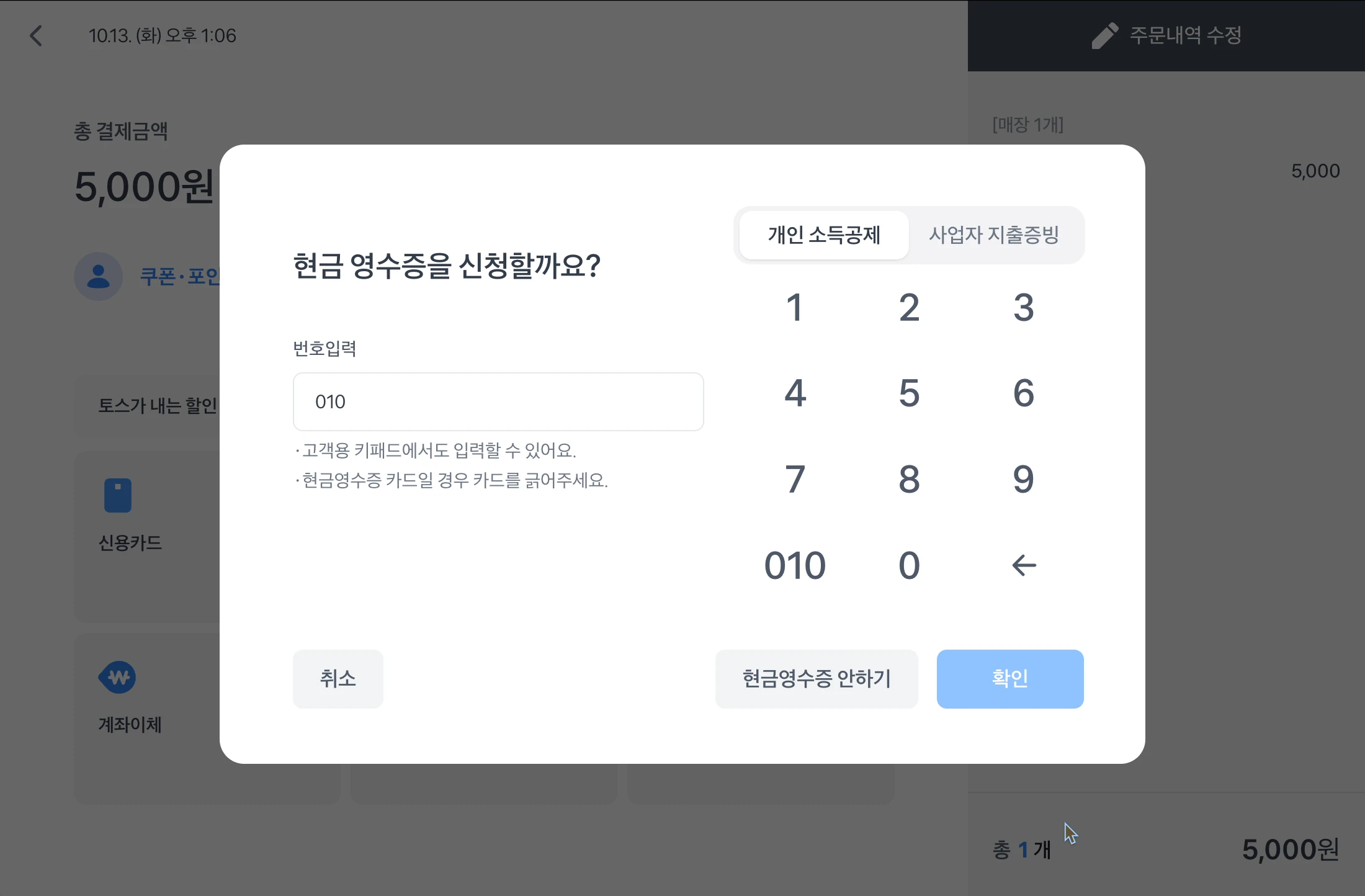Tap keypad number 7

795,479
